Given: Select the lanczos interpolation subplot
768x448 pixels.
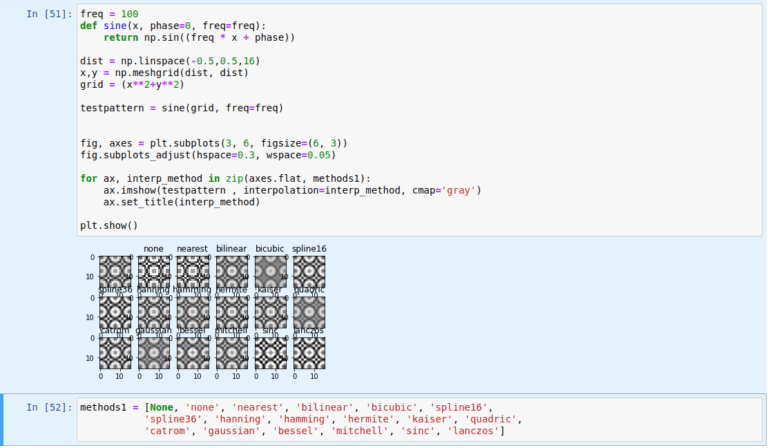Looking at the screenshot, I should (309, 352).
